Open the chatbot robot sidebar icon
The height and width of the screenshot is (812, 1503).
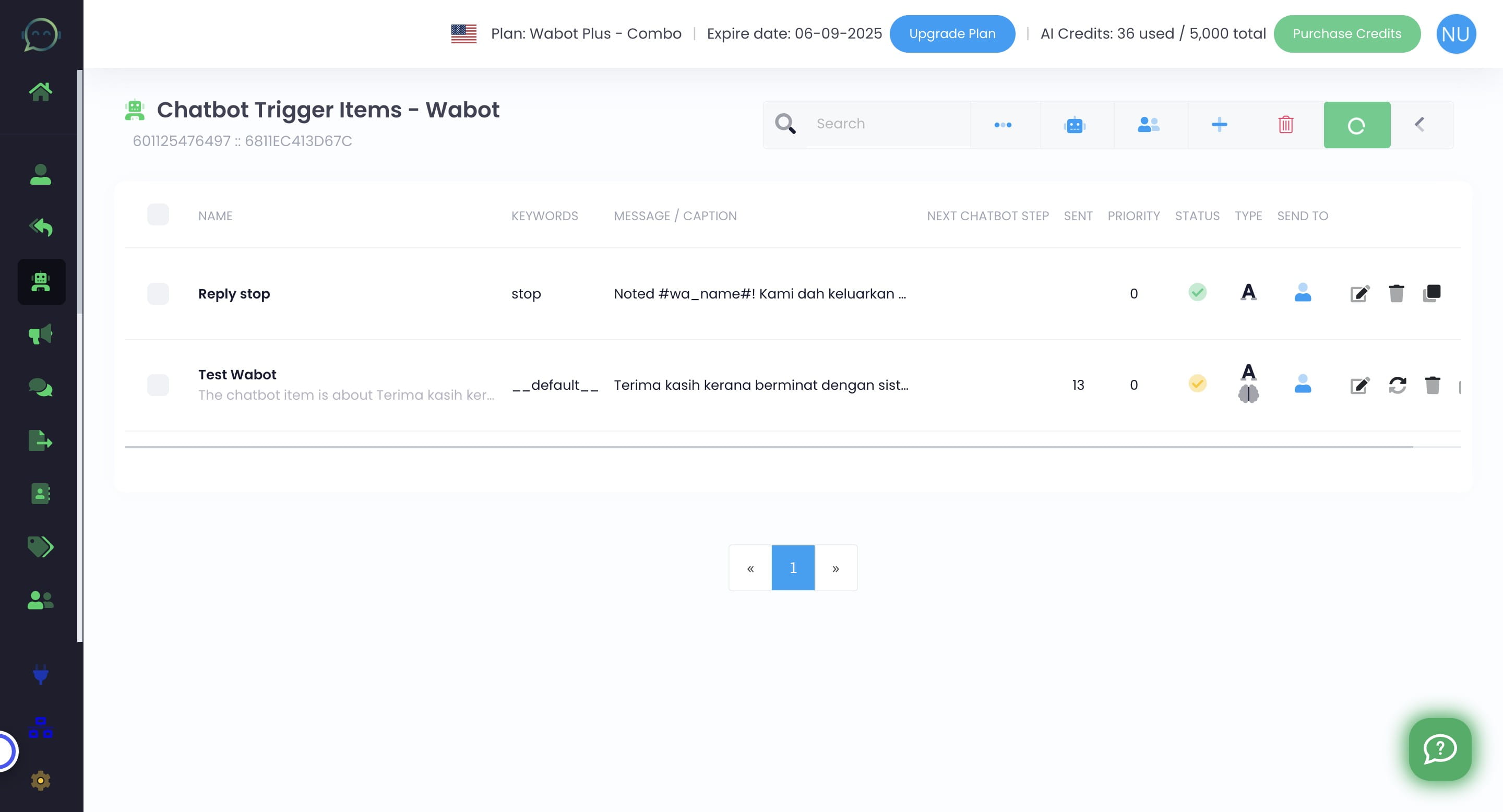(41, 282)
